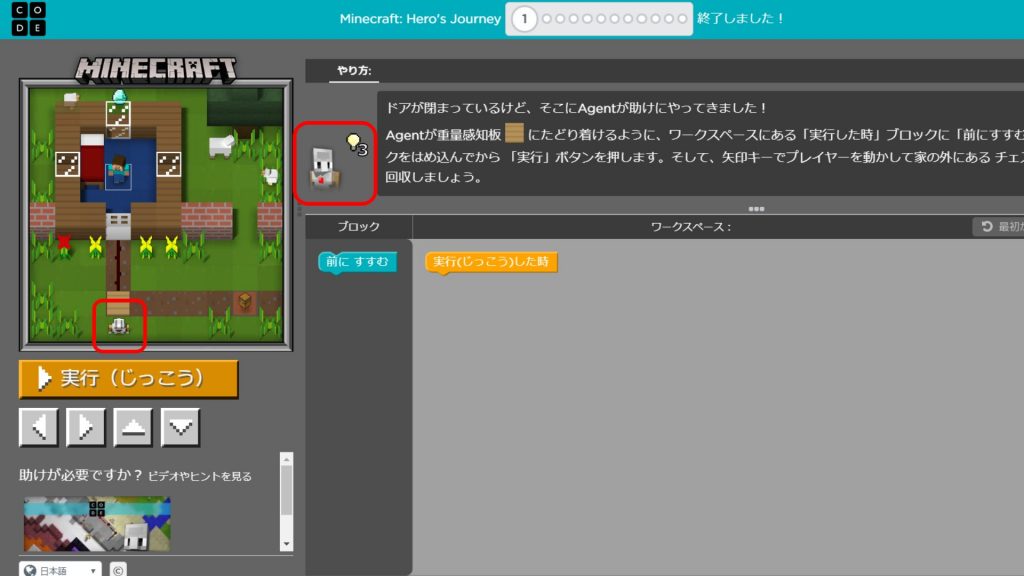
Task: Select the level 1 progress bubble
Action: pos(524,19)
